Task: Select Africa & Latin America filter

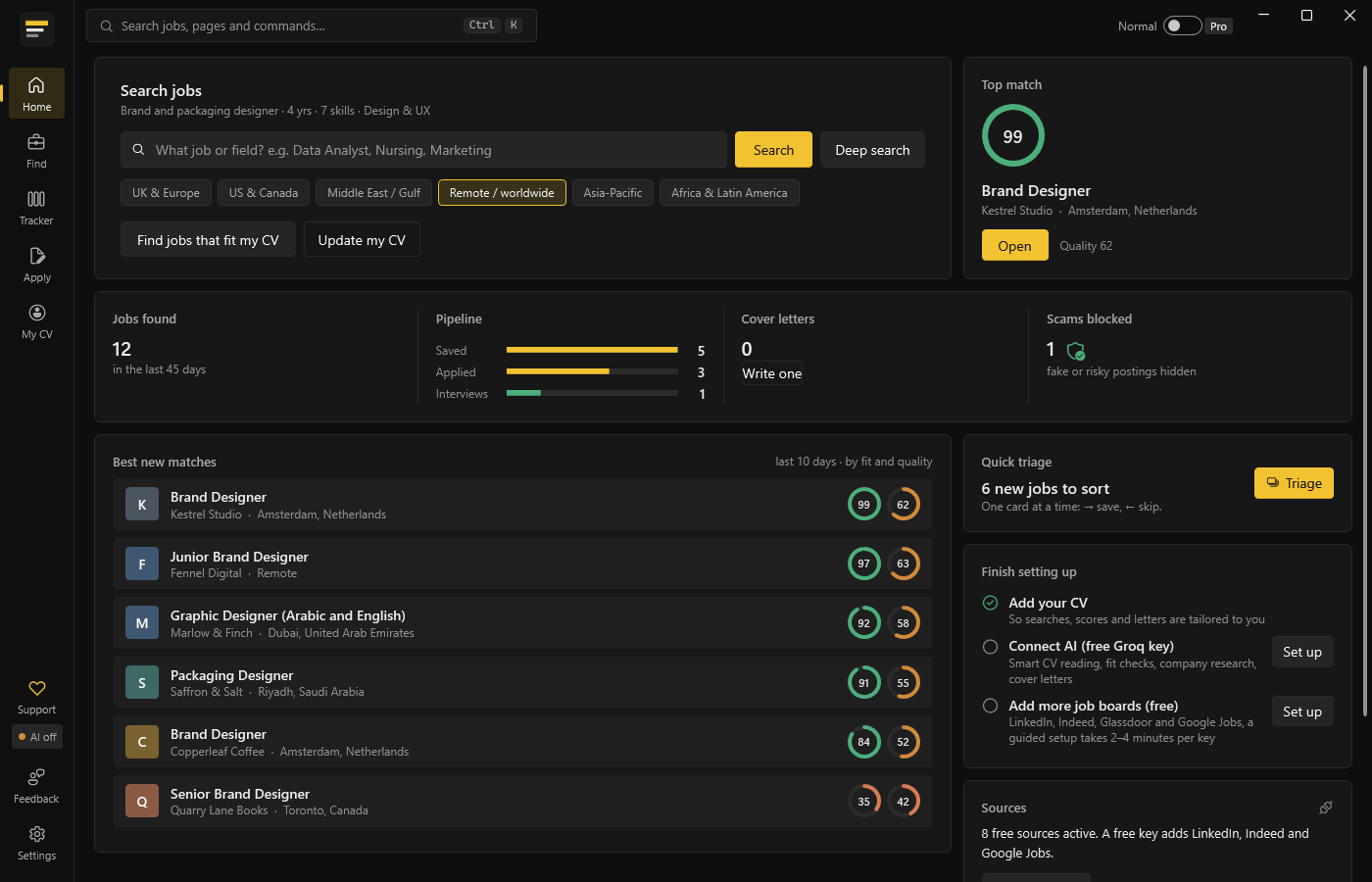Action: click(x=729, y=193)
